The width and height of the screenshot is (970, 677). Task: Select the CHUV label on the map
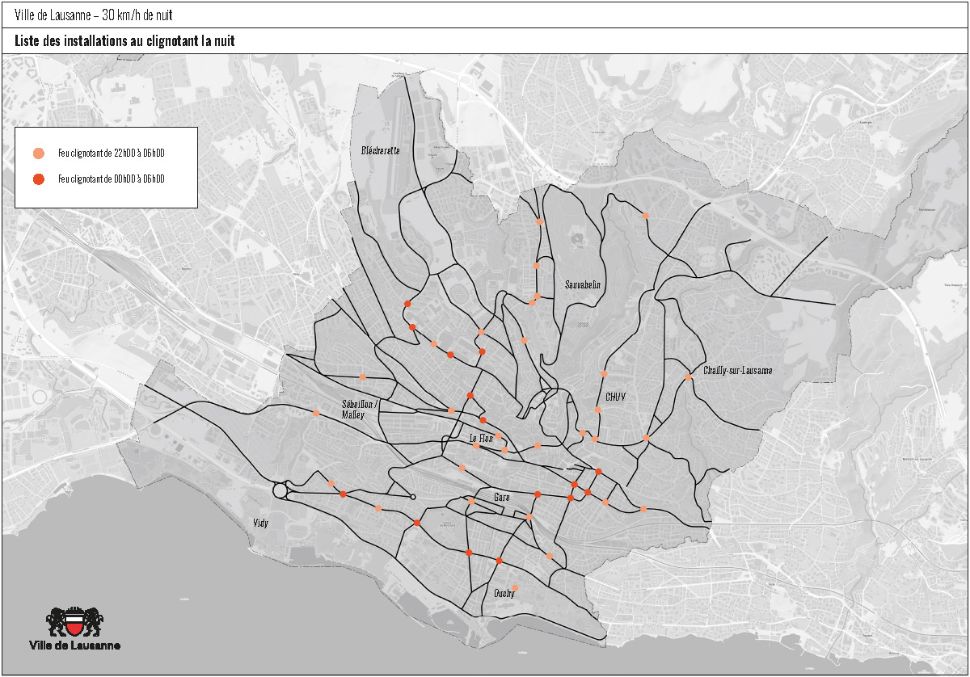tap(614, 396)
